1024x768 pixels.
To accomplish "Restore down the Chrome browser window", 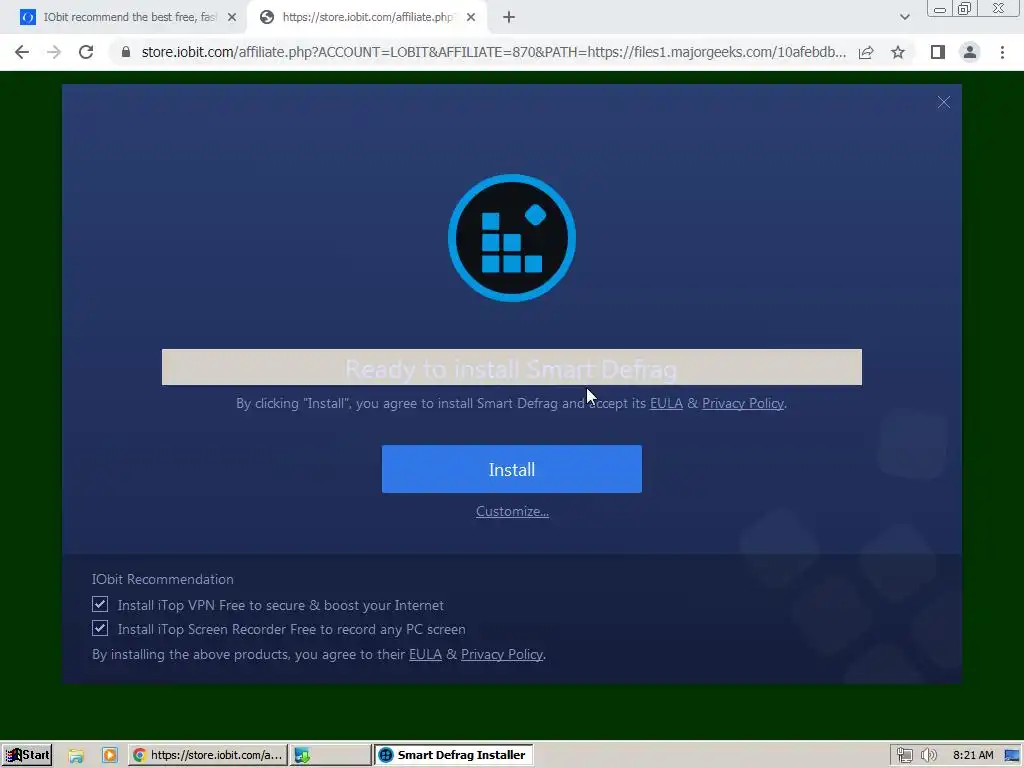I will [x=964, y=9].
